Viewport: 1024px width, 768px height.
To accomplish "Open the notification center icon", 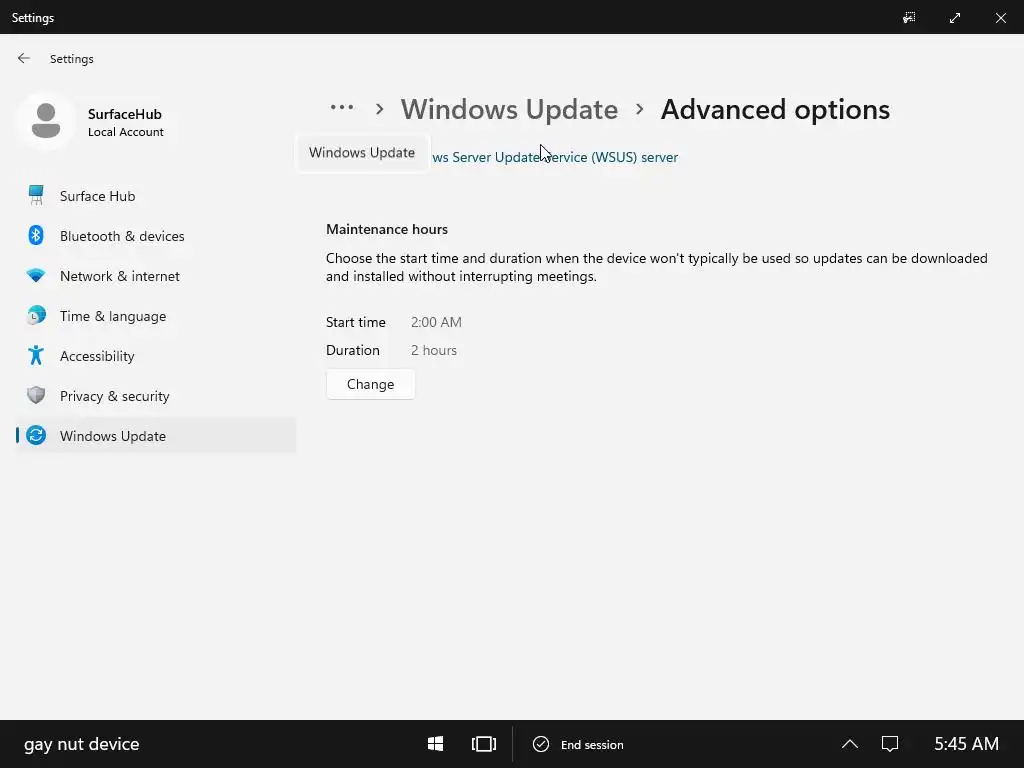I will pyautogui.click(x=890, y=744).
